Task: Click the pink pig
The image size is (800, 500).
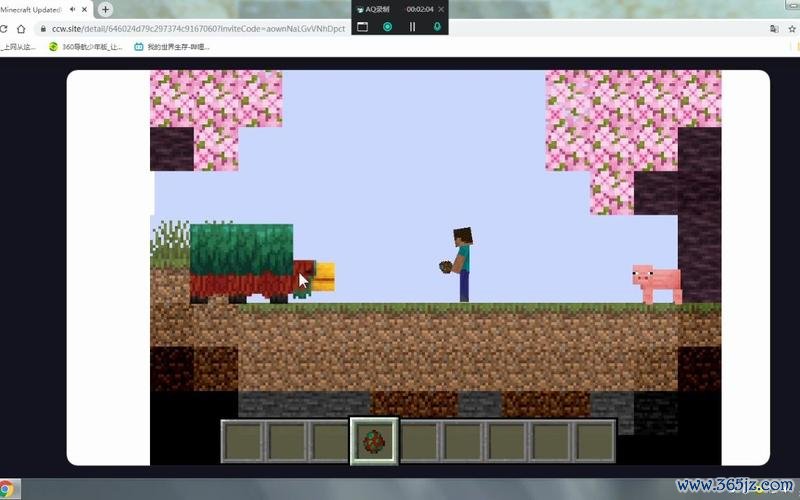Action: pos(657,283)
